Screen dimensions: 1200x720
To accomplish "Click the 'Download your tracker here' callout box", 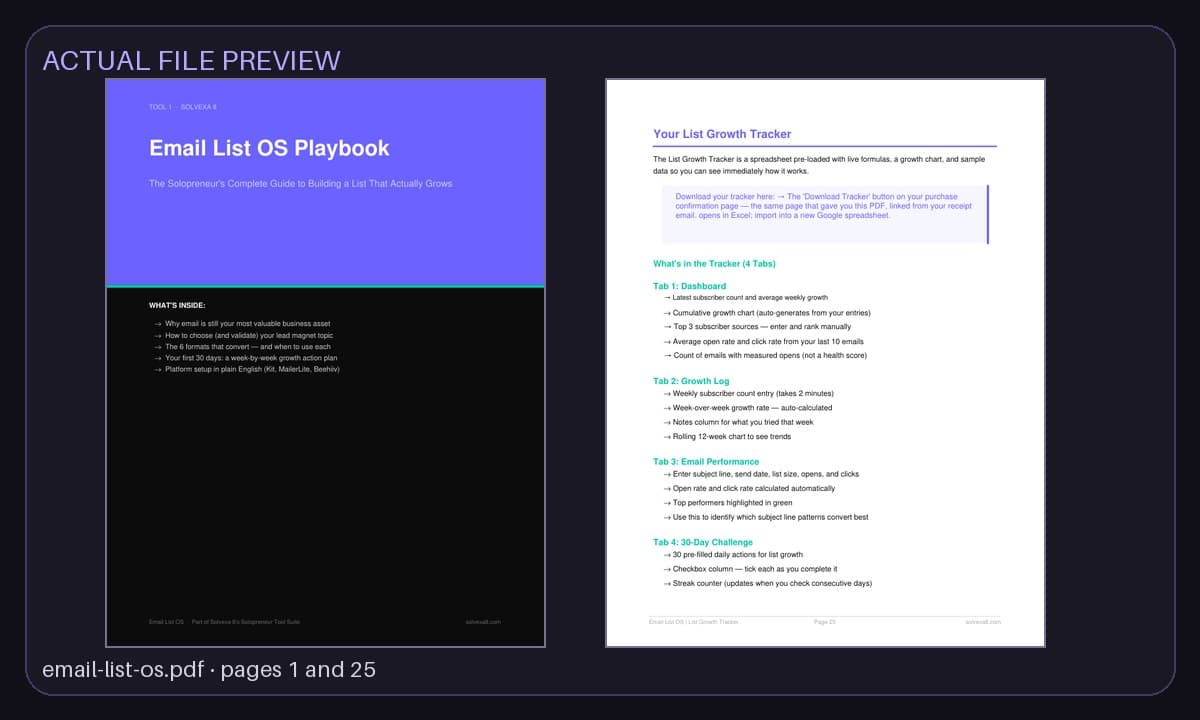I will tap(825, 214).
